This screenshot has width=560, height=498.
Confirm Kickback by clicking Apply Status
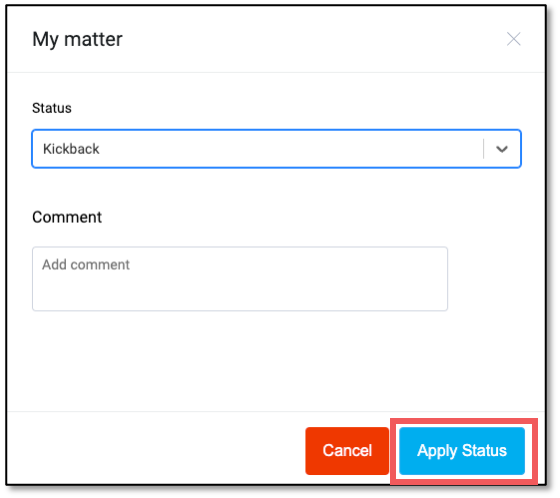coord(462,450)
